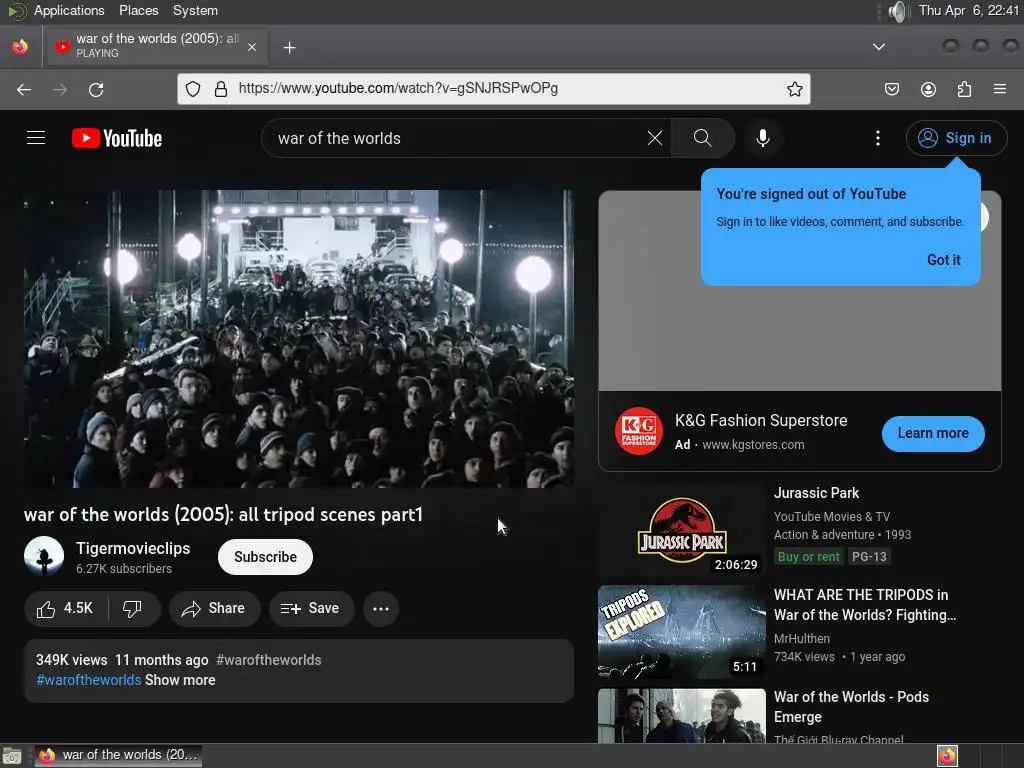Go back with Firefox back arrow

pyautogui.click(x=24, y=89)
